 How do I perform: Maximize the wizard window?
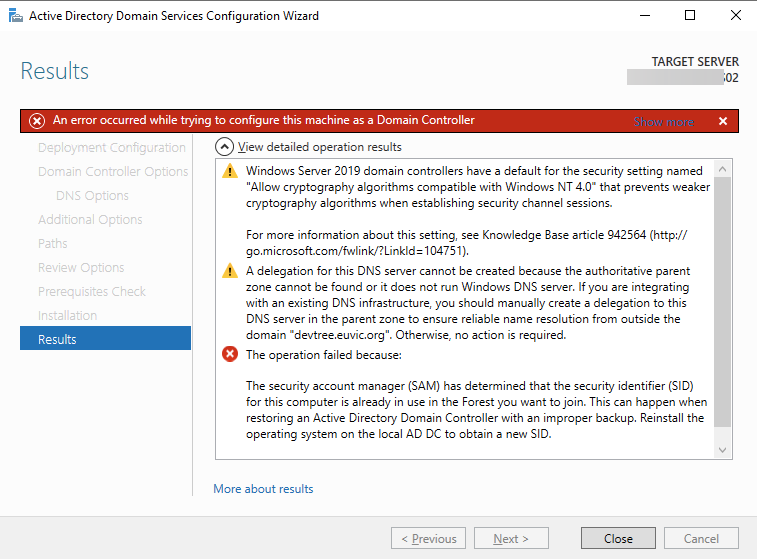click(690, 16)
